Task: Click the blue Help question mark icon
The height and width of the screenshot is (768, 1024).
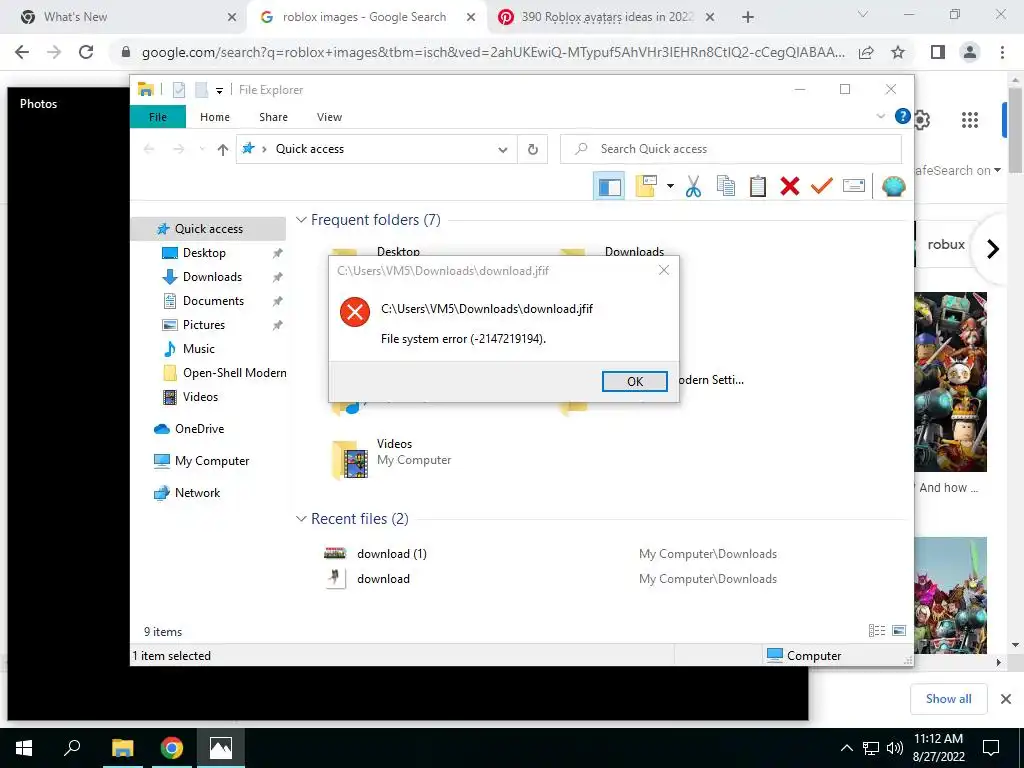Action: [x=903, y=116]
